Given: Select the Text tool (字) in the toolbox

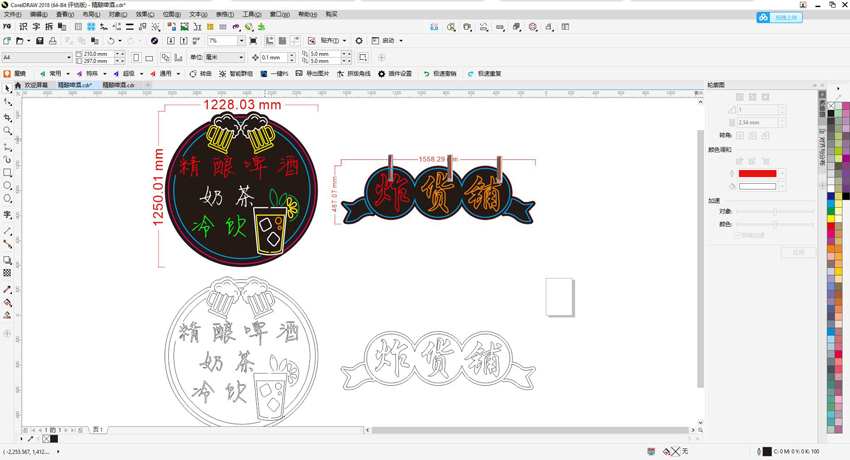Looking at the screenshot, I should pyautogui.click(x=8, y=215).
